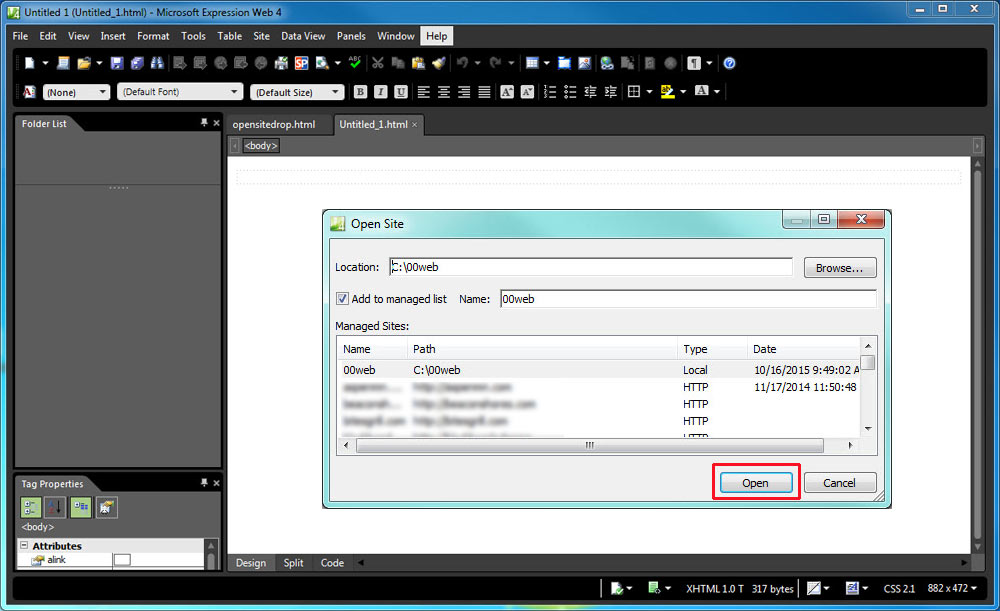
Task: Toggle the Add to managed list checkbox
Action: point(342,298)
